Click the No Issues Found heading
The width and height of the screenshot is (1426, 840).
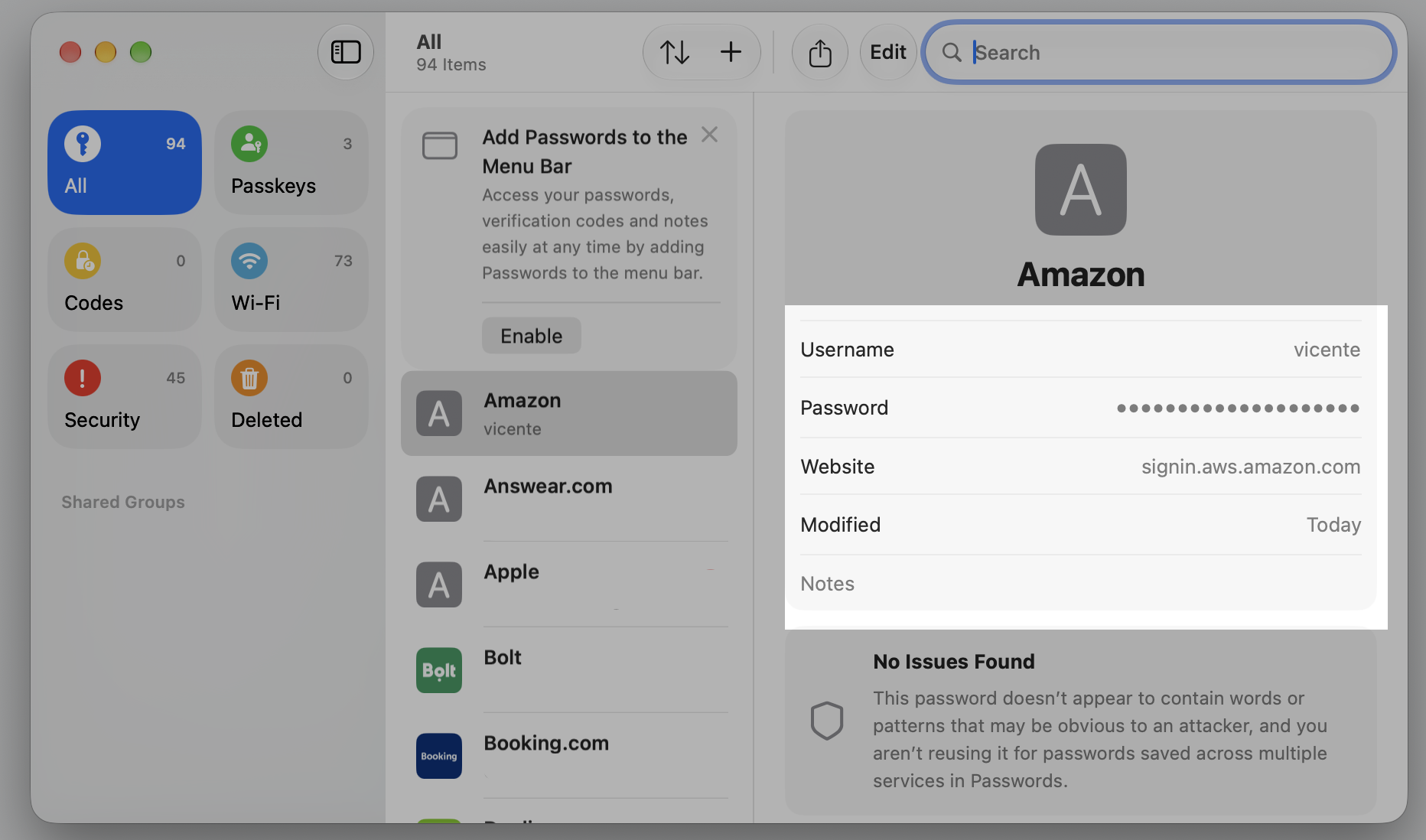954,662
